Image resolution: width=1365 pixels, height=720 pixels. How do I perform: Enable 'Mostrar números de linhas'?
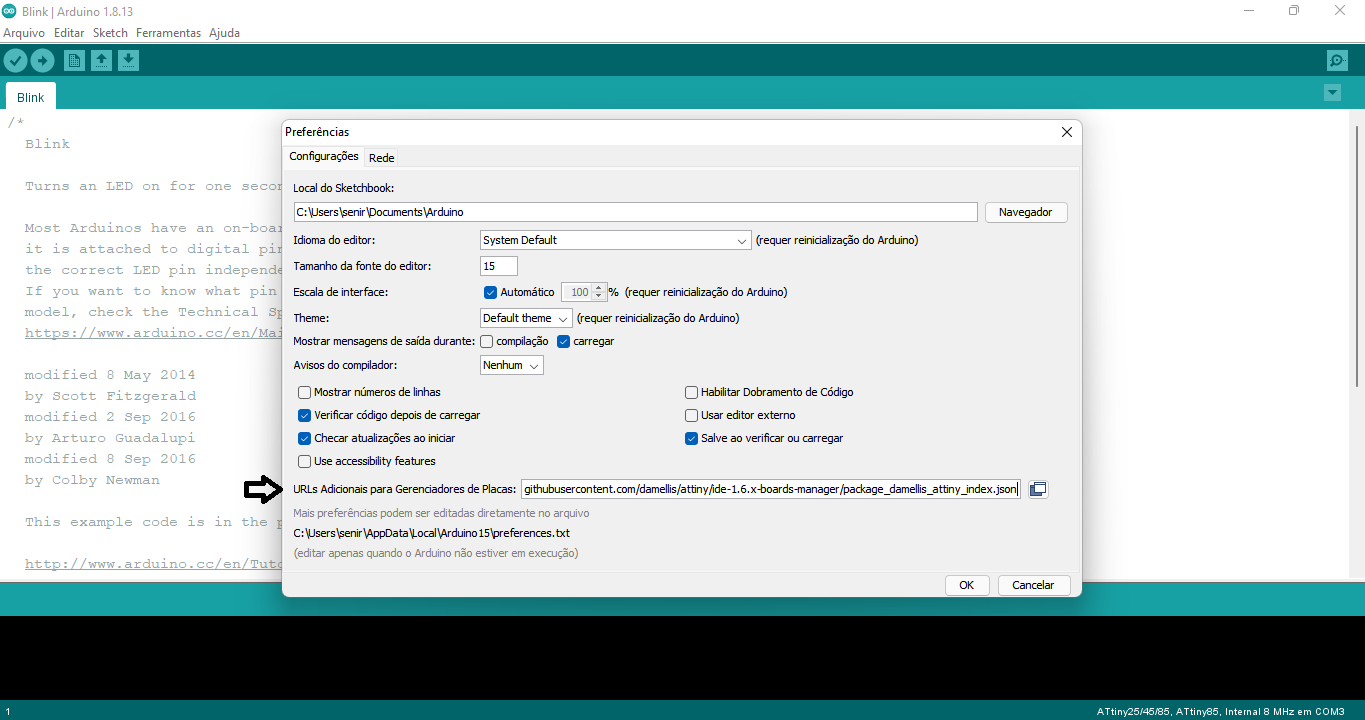pyautogui.click(x=304, y=392)
